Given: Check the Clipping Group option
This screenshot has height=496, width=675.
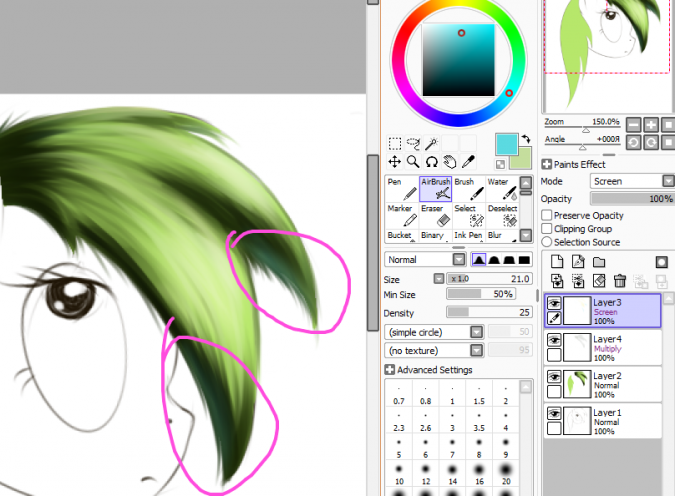Looking at the screenshot, I should (547, 229).
